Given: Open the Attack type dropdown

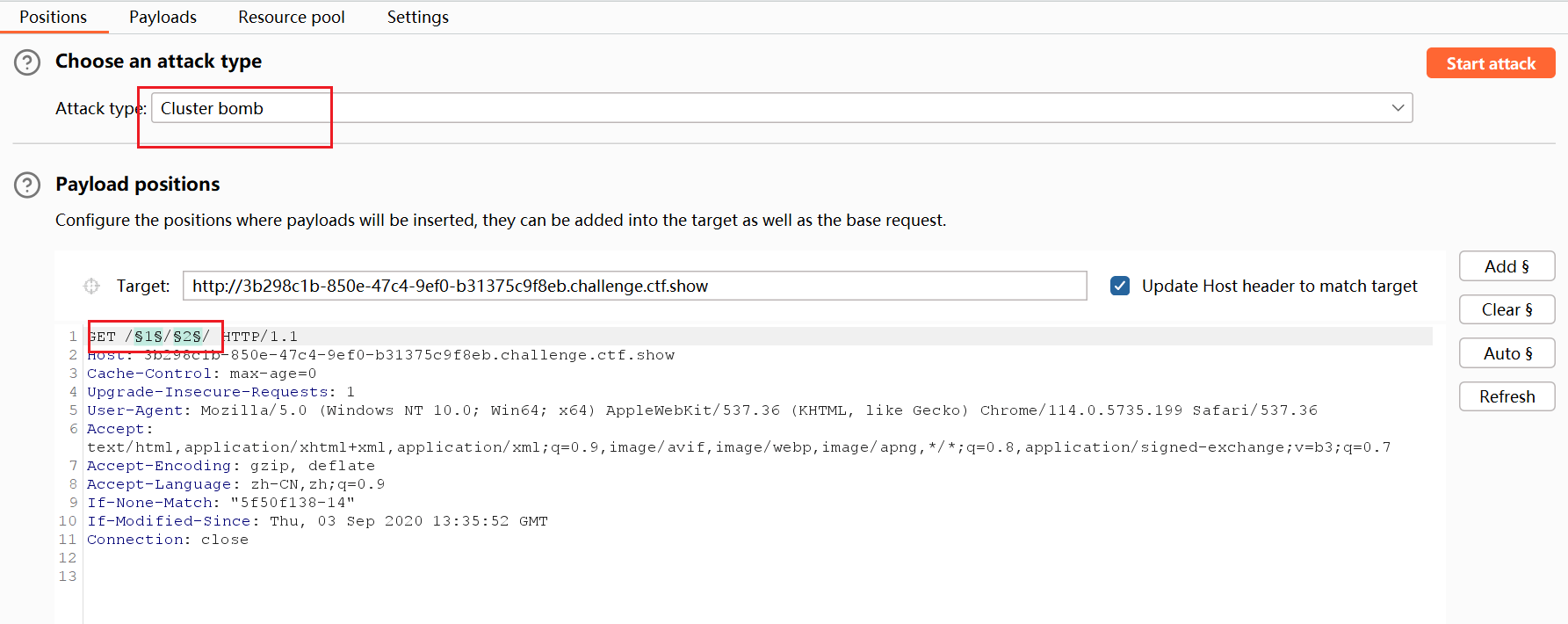Looking at the screenshot, I should click(781, 108).
